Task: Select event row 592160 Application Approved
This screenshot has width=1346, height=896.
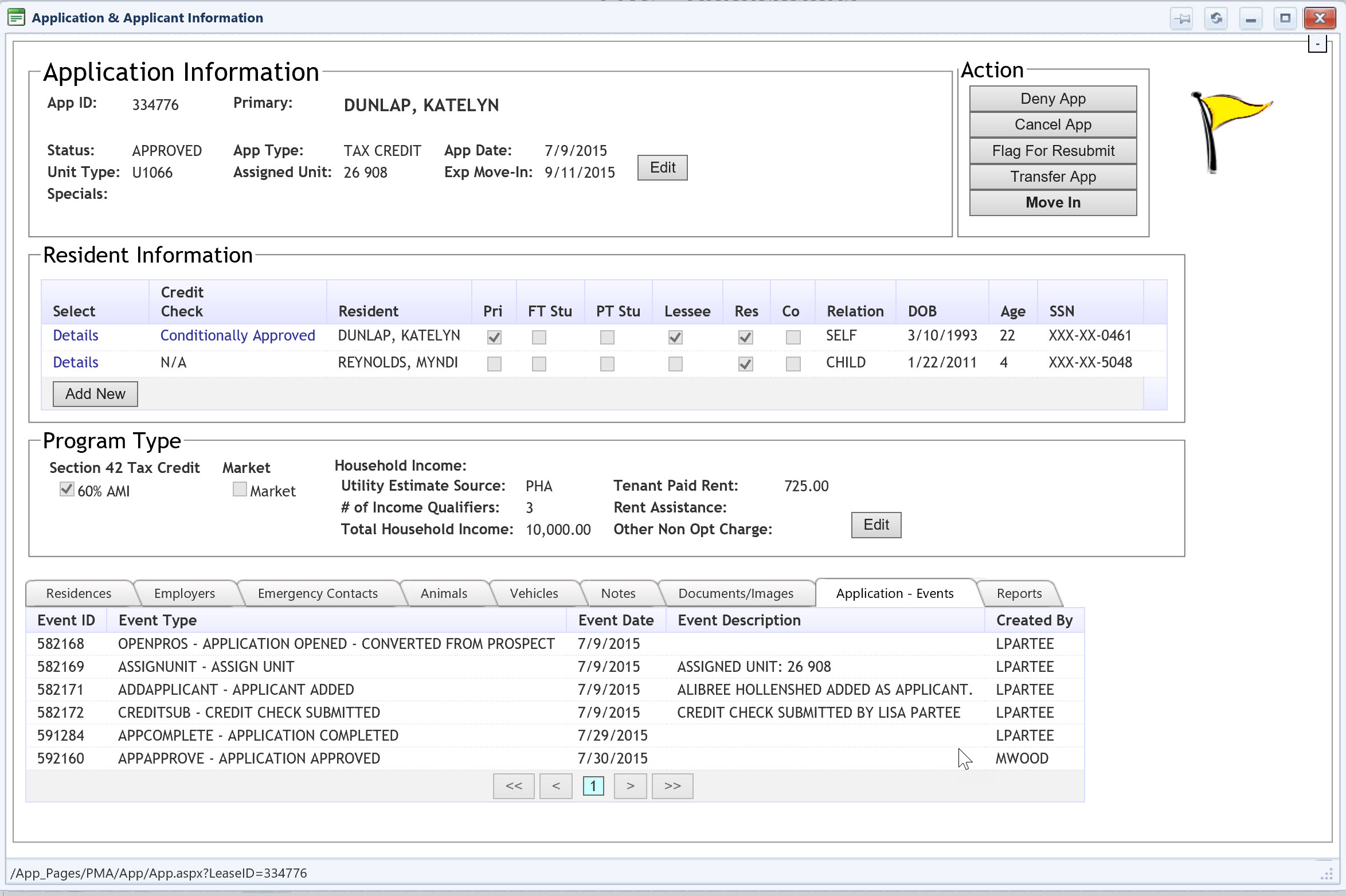Action: (249, 758)
